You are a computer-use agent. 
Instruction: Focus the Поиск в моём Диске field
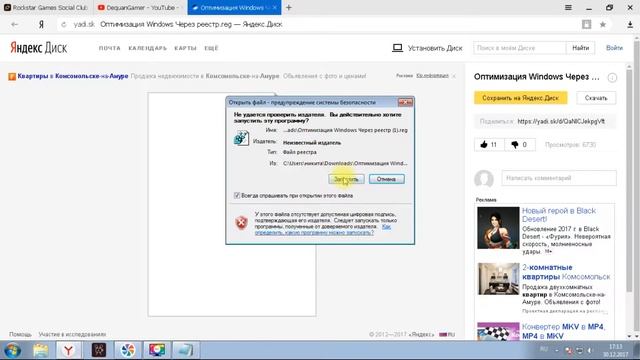click(520, 48)
